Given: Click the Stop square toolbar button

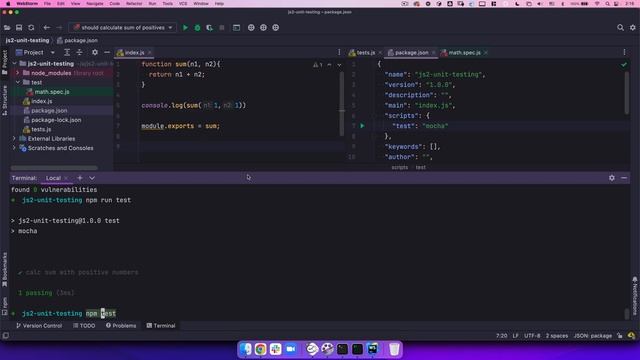Looking at the screenshot, I should 222,28.
